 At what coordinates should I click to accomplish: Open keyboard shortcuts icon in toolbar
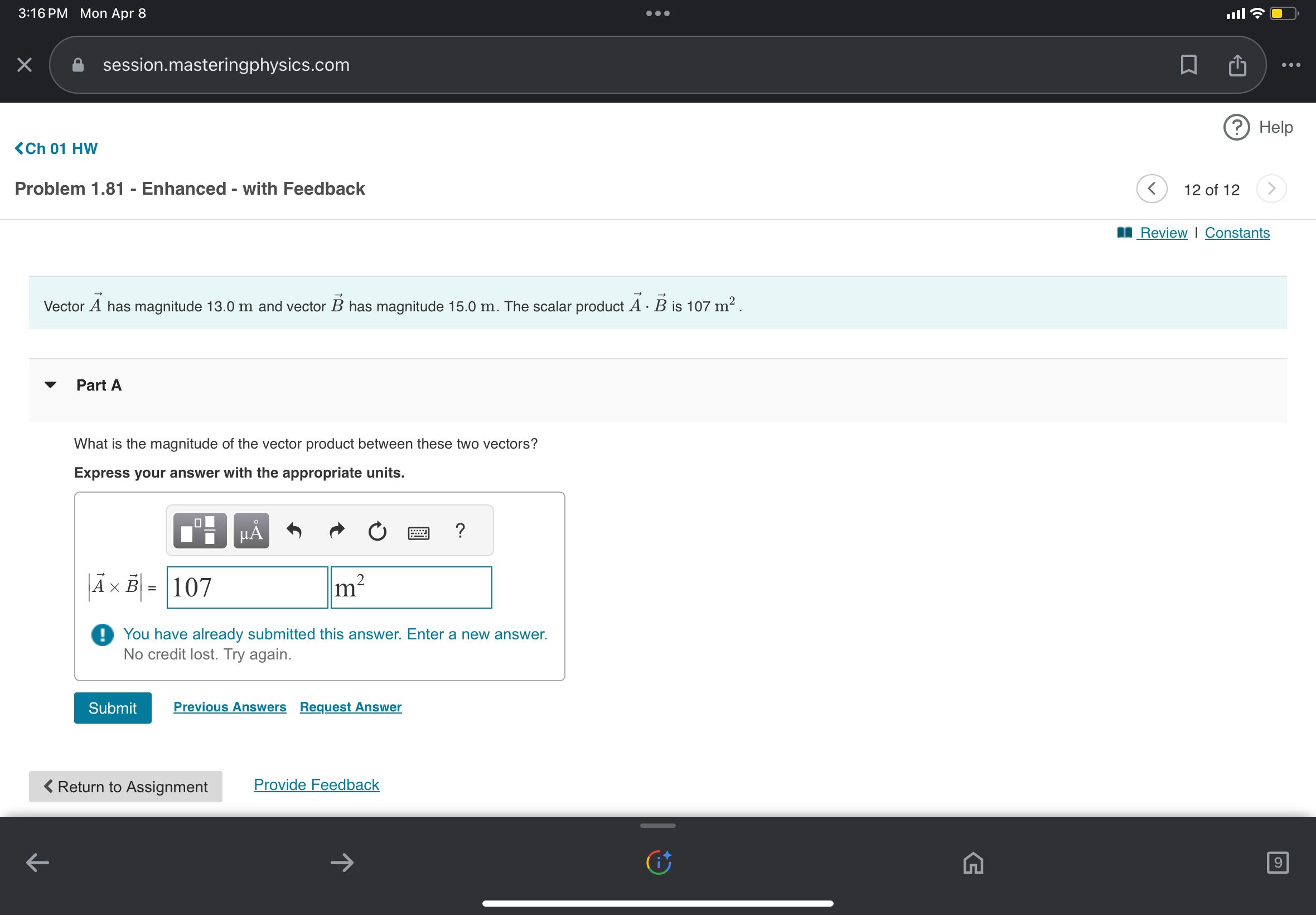tap(418, 533)
